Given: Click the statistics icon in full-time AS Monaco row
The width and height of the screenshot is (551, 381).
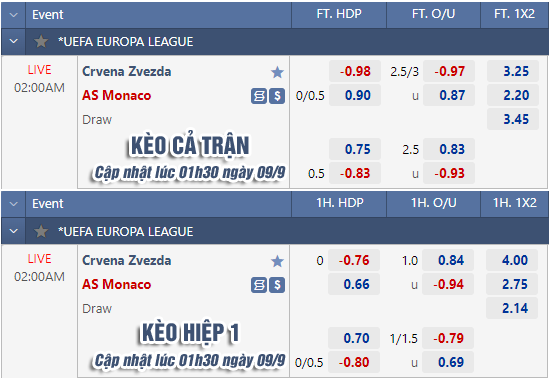Looking at the screenshot, I should 259,96.
